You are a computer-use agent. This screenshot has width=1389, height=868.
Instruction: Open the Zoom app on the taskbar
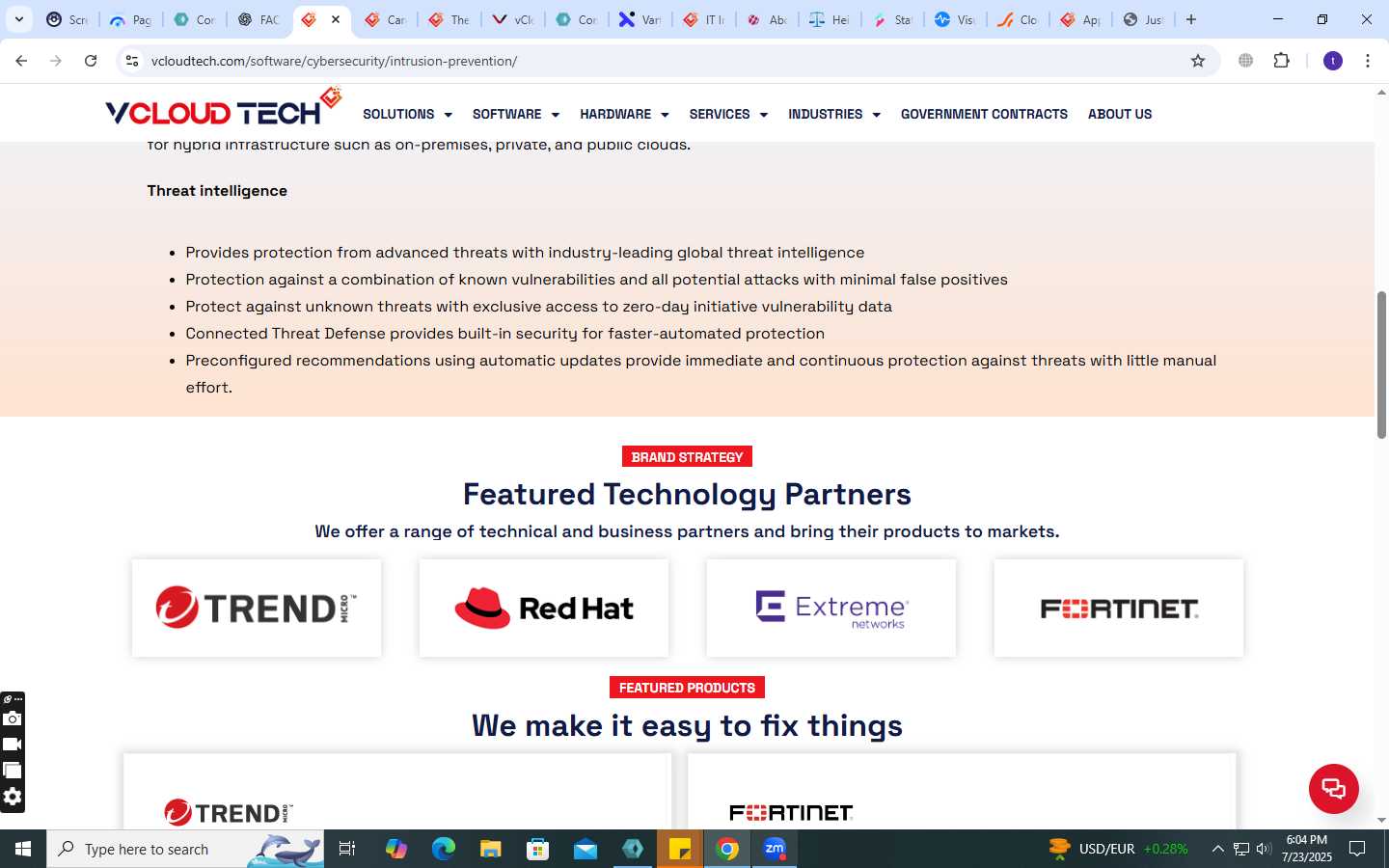775,849
